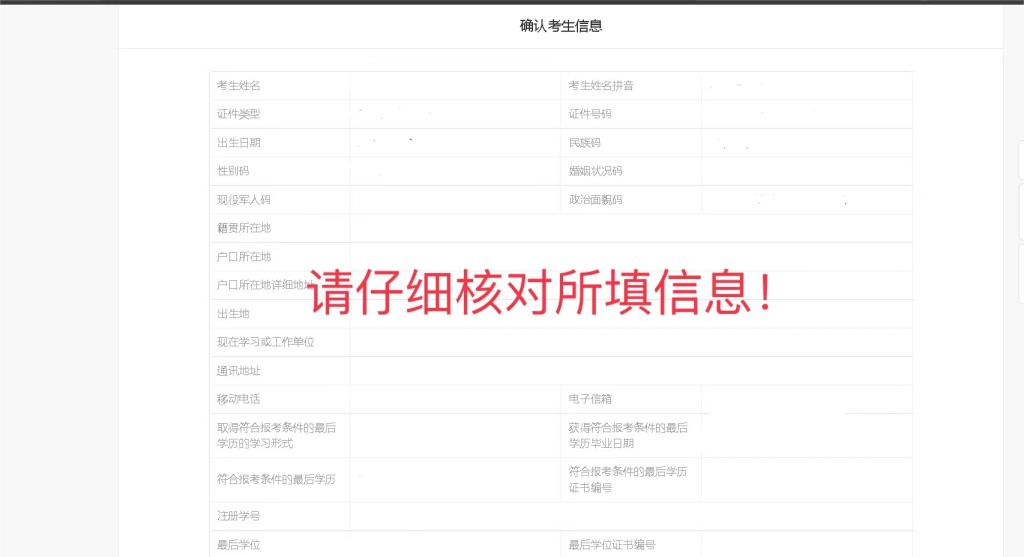Click the 最后学位证书编号 label
This screenshot has width=1024, height=557.
pos(612,545)
